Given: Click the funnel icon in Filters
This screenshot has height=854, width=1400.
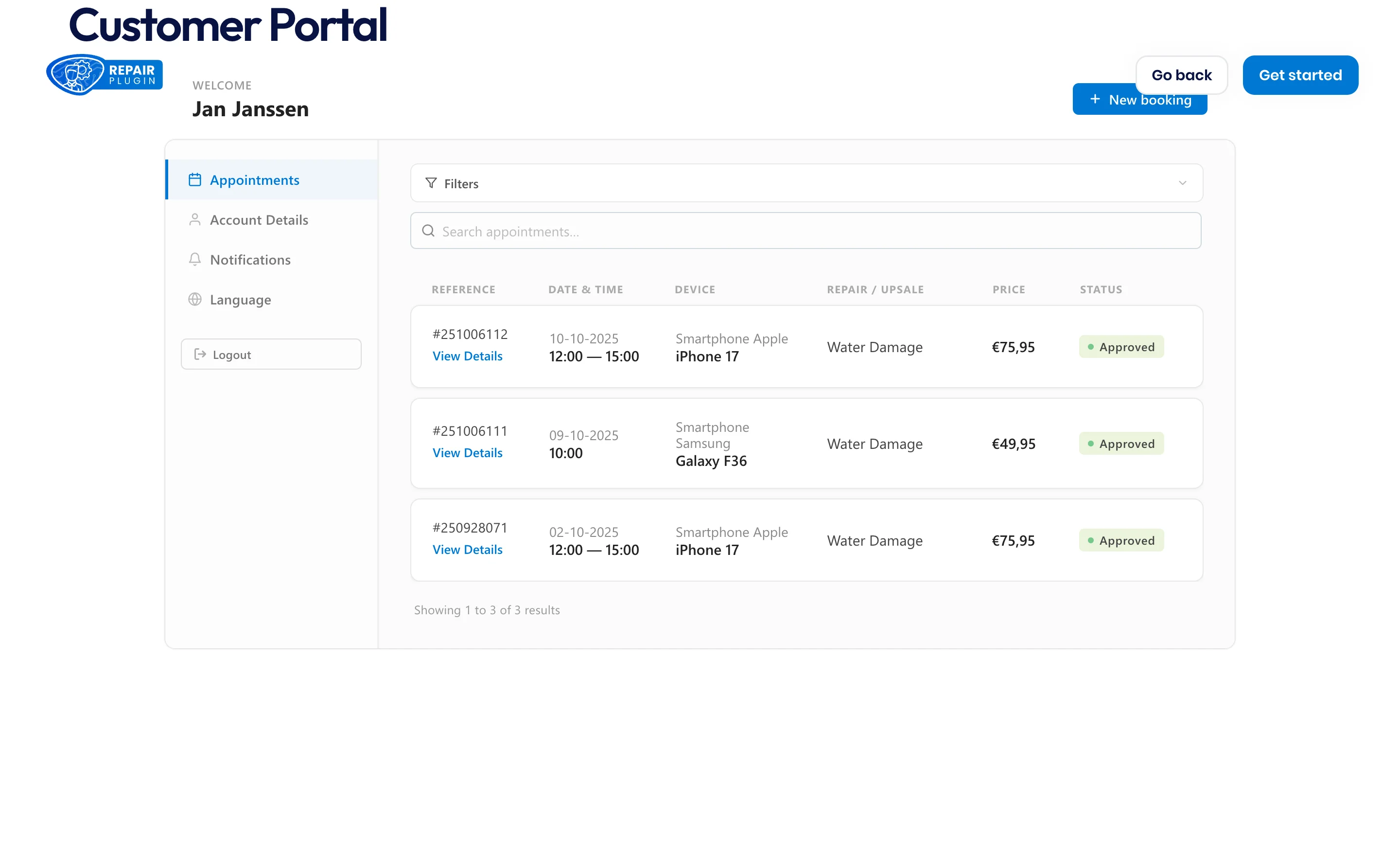Looking at the screenshot, I should pos(431,183).
